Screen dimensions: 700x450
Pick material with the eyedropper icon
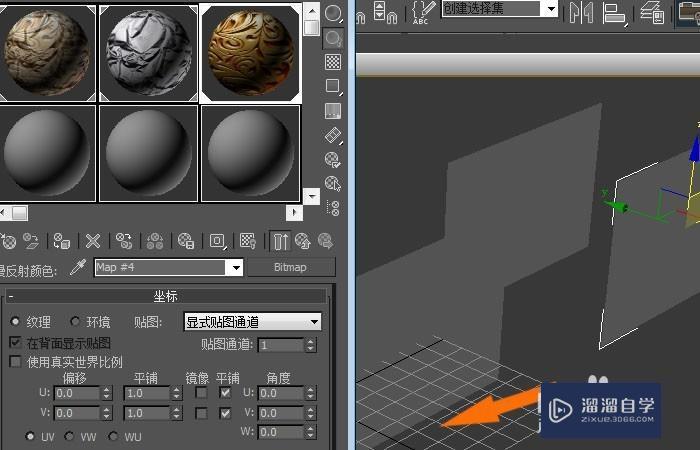78,267
